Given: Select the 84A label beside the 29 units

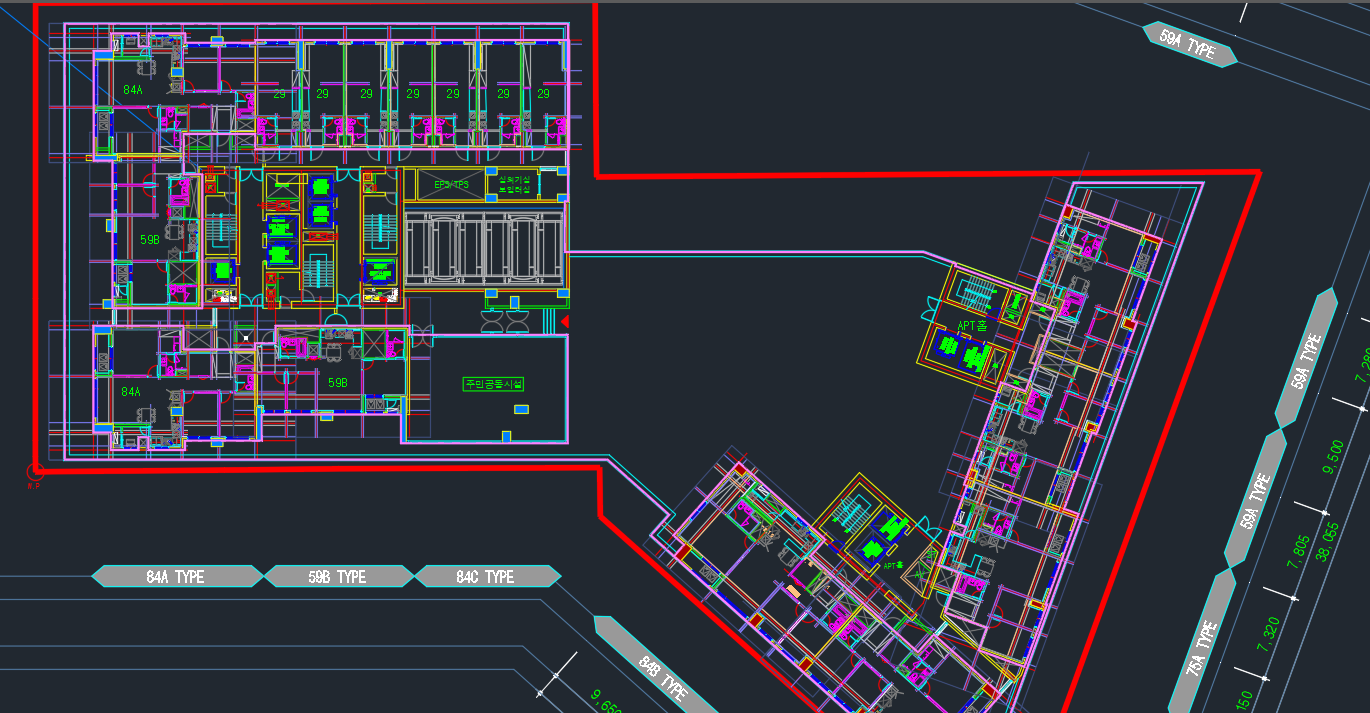Looking at the screenshot, I should click(133, 90).
